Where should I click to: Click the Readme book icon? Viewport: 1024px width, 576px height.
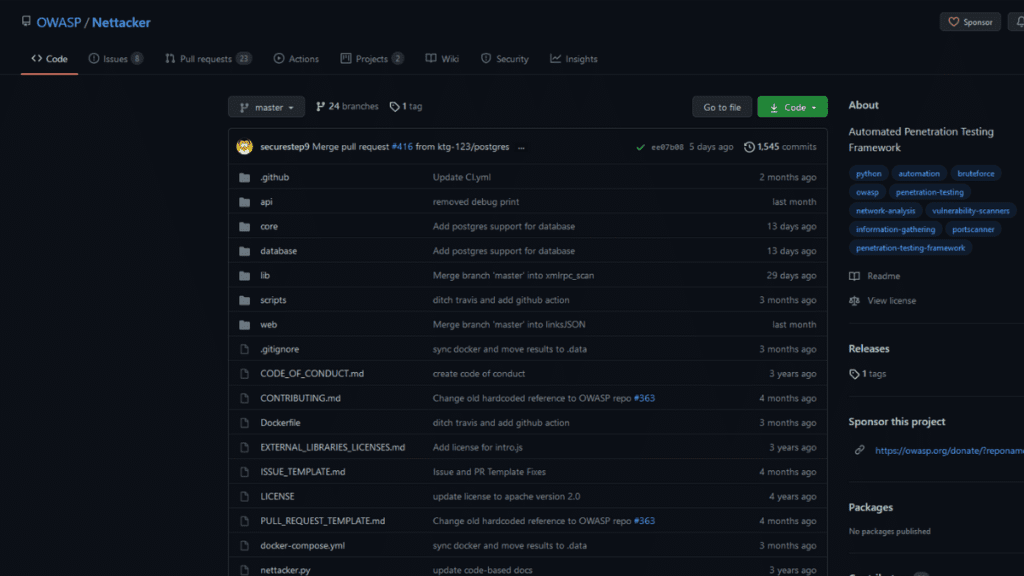click(x=854, y=276)
